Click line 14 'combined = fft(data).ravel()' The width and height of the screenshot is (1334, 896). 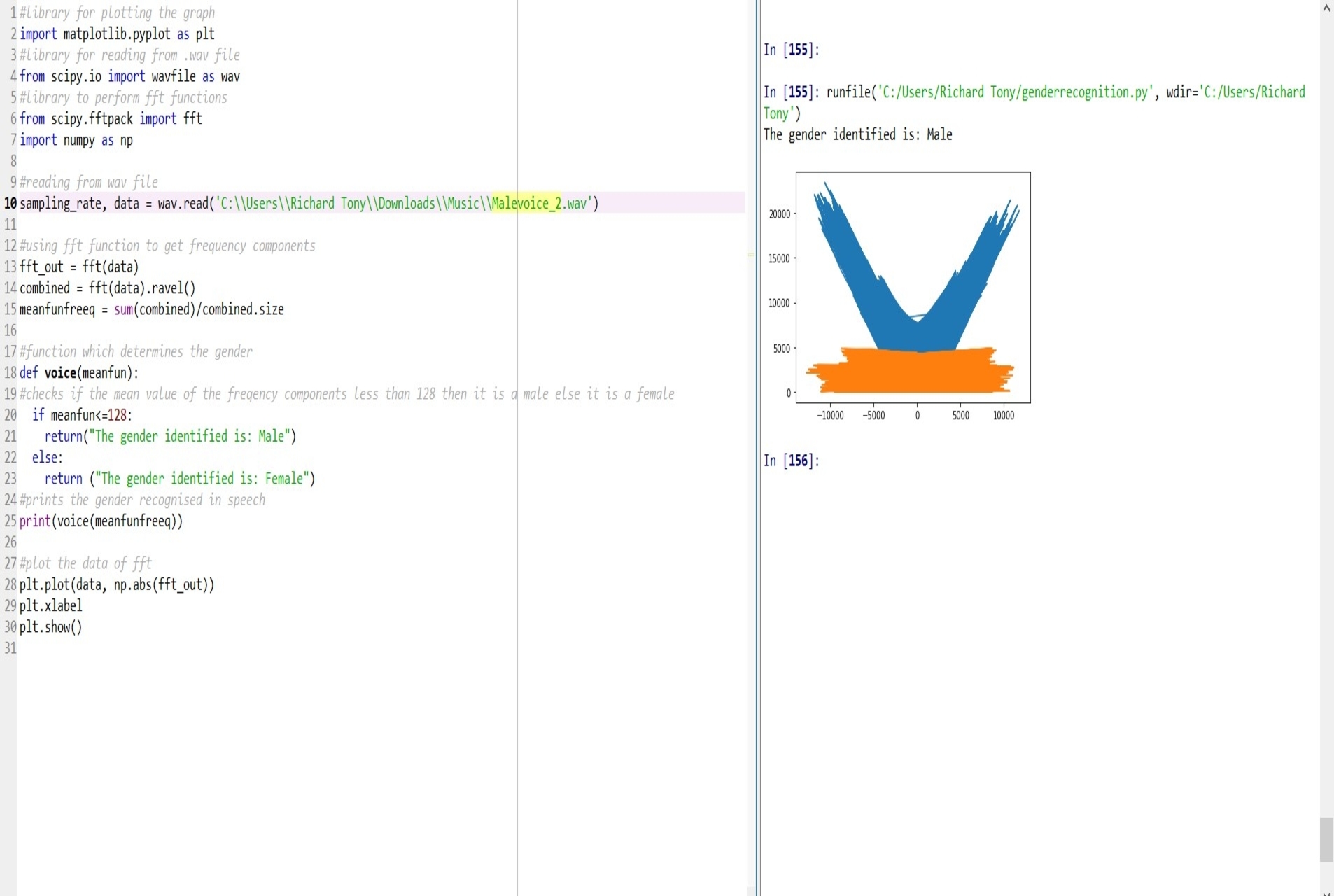(x=107, y=288)
